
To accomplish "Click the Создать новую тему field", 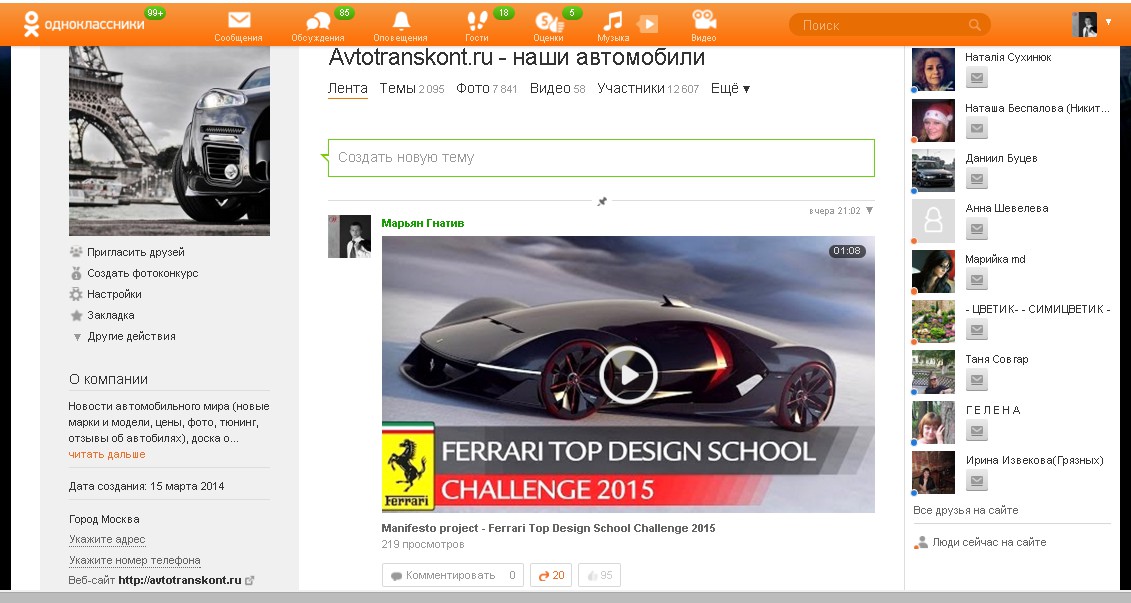I will [x=602, y=157].
